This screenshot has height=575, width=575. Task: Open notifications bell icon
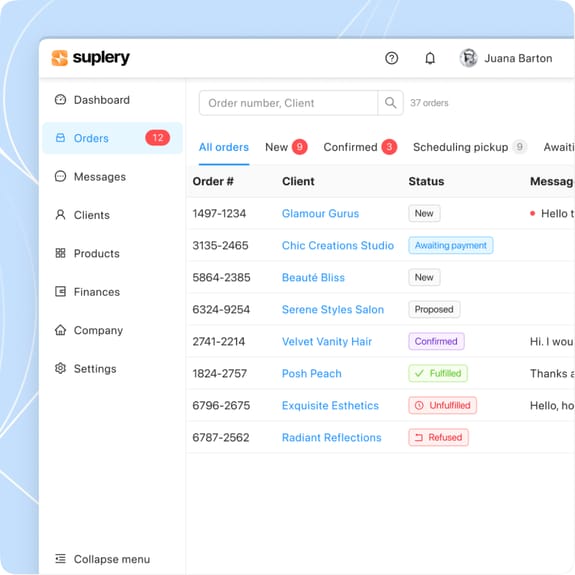(x=430, y=58)
